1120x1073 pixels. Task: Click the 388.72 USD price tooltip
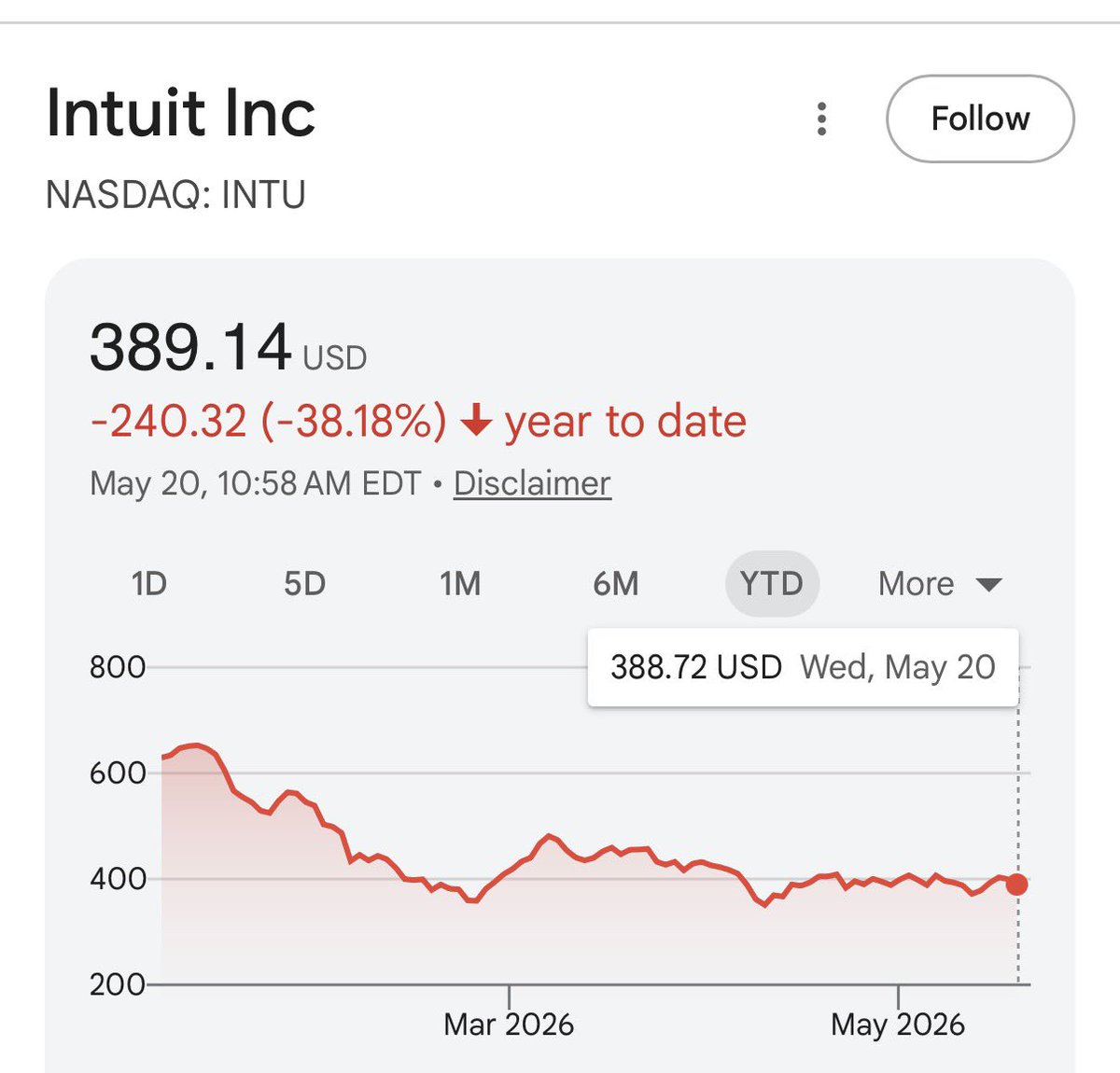point(803,667)
